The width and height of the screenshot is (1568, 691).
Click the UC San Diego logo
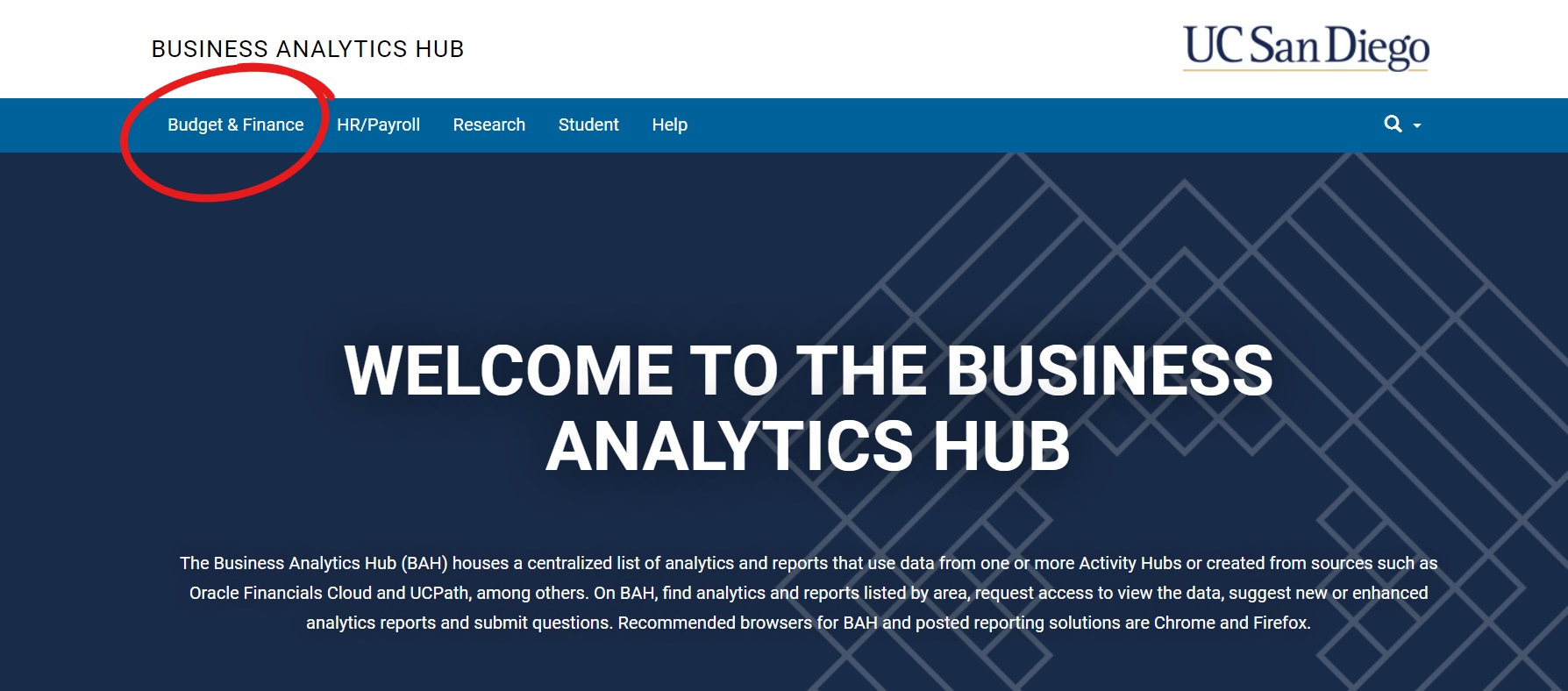(x=1306, y=47)
